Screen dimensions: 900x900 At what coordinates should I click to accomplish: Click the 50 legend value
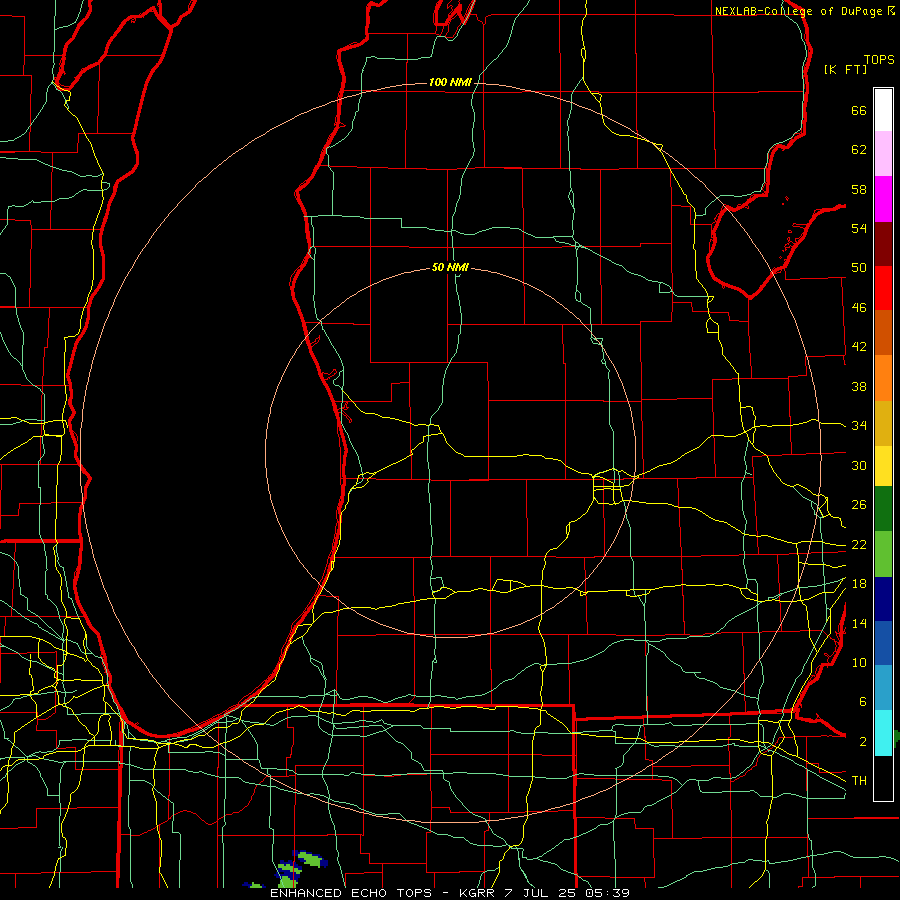click(x=859, y=268)
